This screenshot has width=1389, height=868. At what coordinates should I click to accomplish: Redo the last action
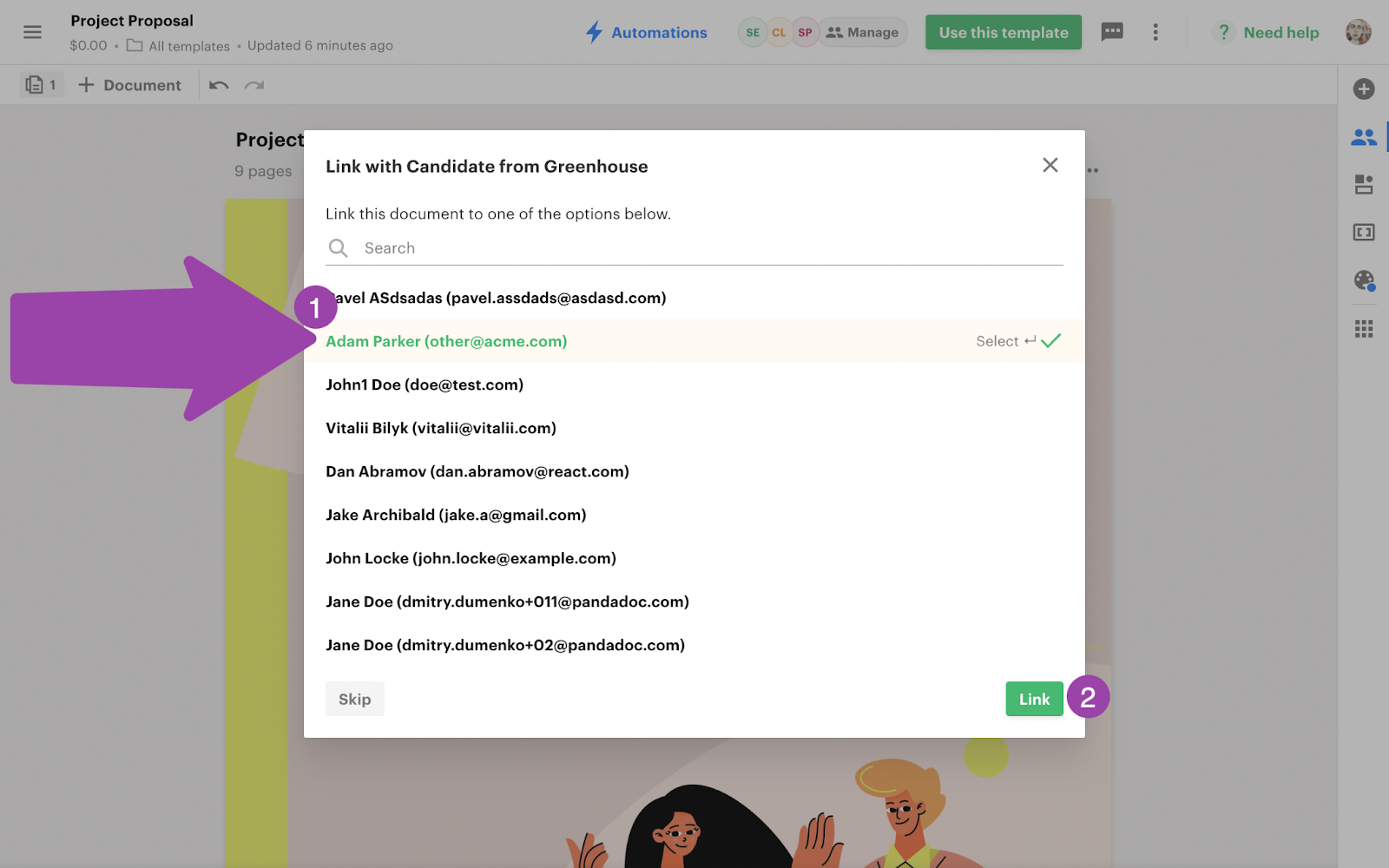tap(254, 85)
